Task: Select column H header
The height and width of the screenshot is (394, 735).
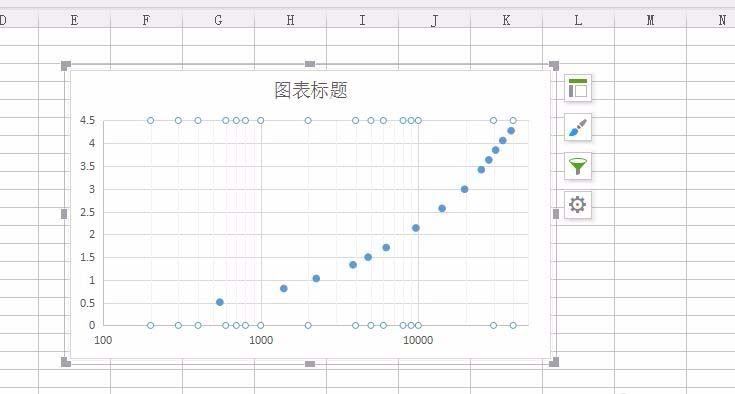Action: tap(291, 20)
